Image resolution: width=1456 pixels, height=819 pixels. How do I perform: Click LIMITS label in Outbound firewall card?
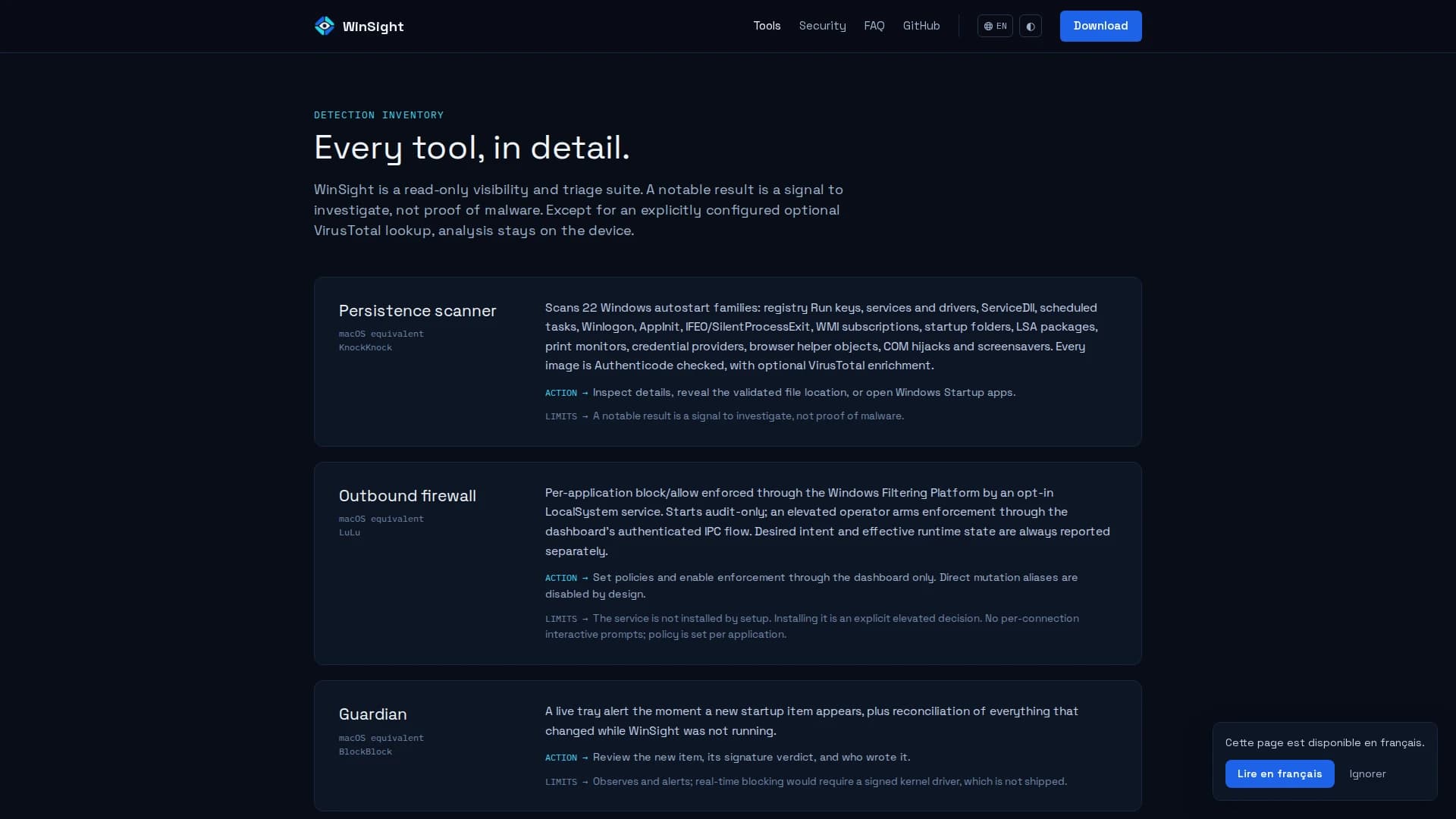(561, 619)
